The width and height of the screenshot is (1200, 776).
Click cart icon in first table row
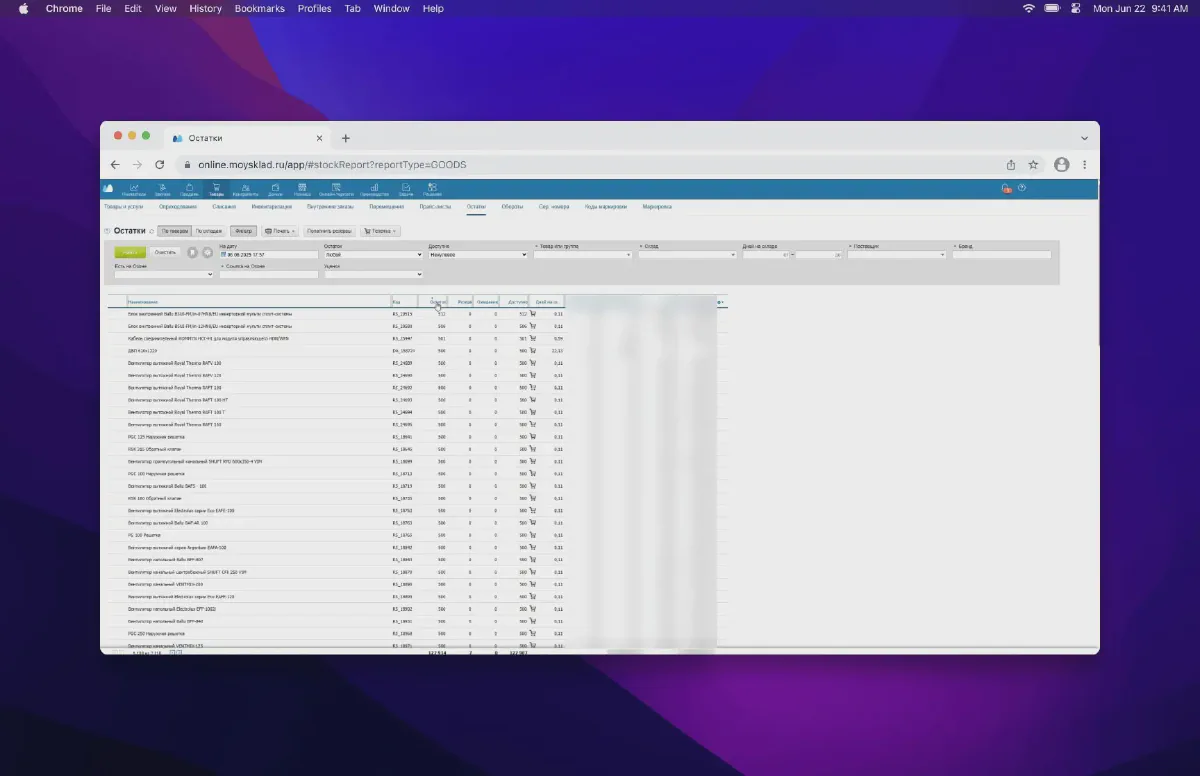tap(533, 314)
